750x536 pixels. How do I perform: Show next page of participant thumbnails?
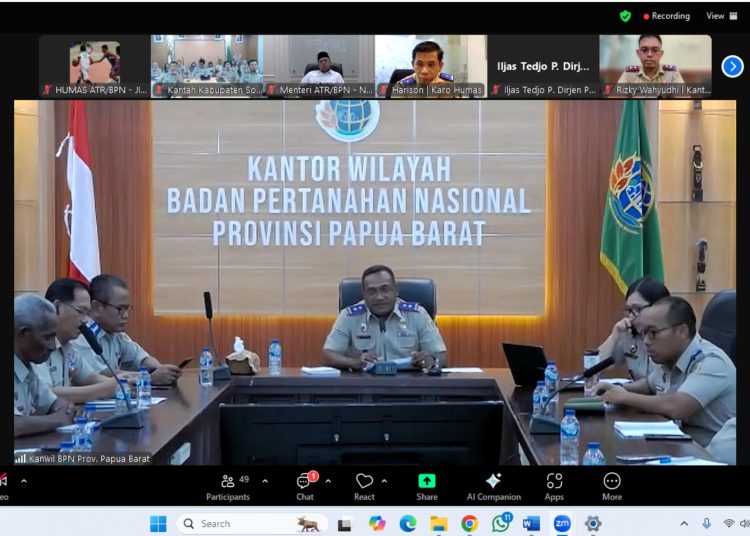pyautogui.click(x=732, y=66)
